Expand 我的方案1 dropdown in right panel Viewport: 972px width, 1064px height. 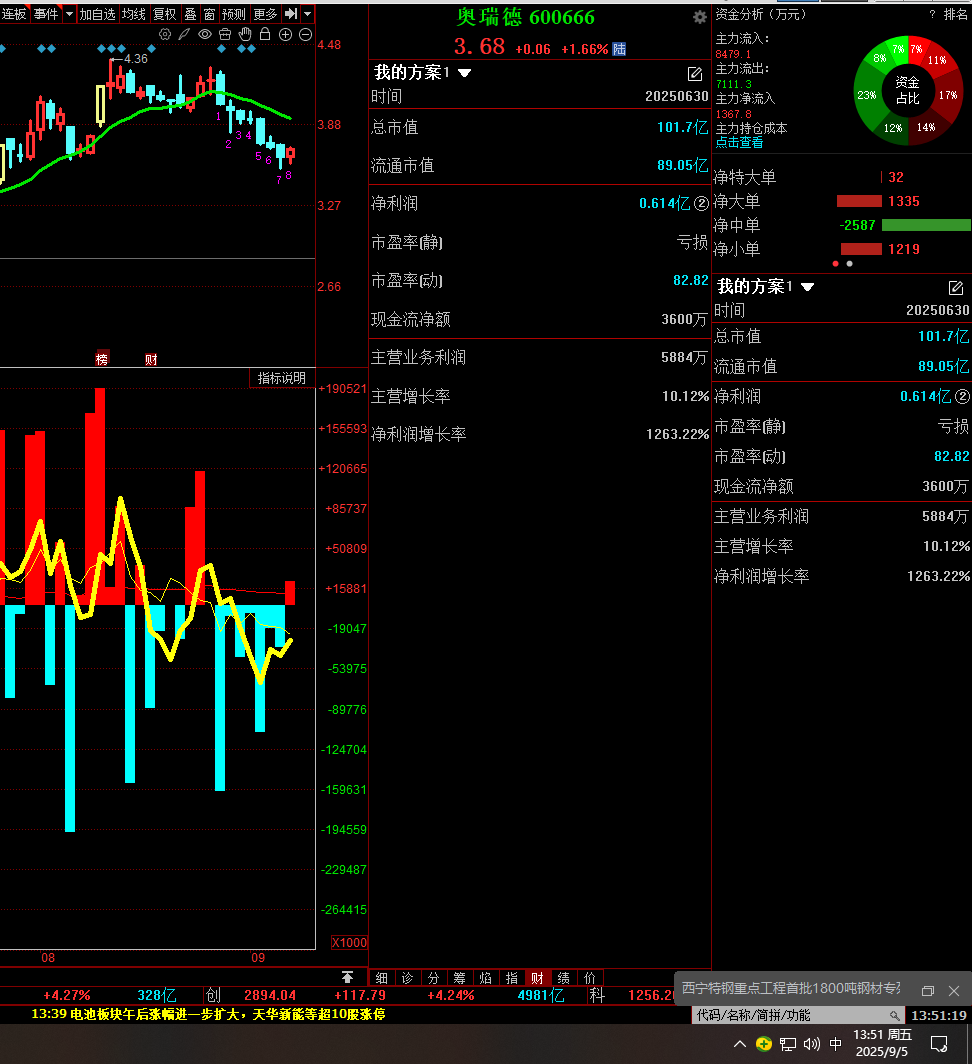point(807,287)
